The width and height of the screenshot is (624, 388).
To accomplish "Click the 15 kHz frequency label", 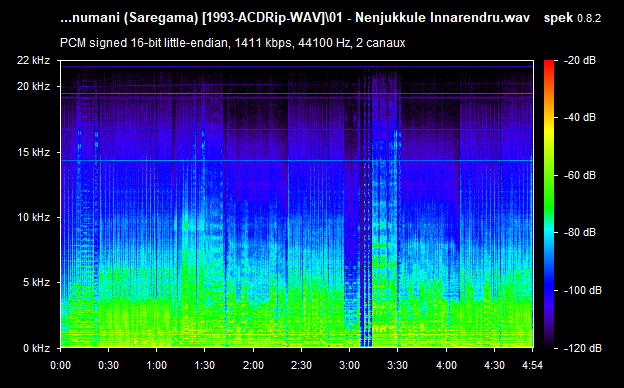I will [x=33, y=152].
